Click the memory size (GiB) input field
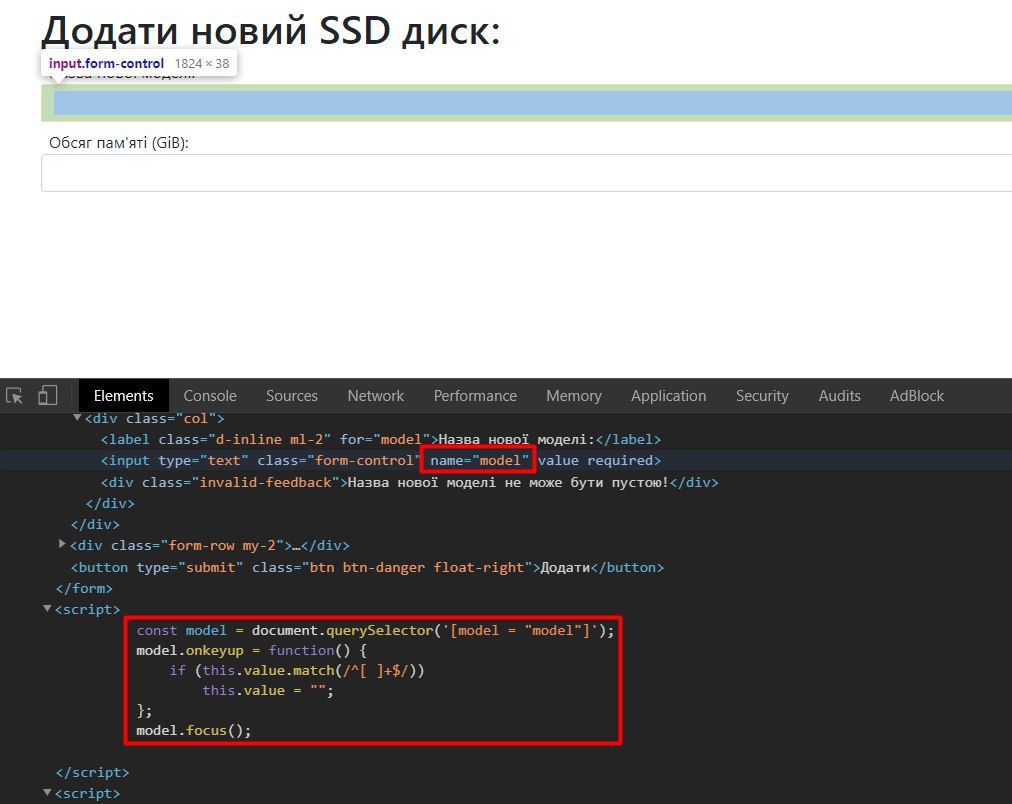The image size is (1012, 804). (x=527, y=173)
